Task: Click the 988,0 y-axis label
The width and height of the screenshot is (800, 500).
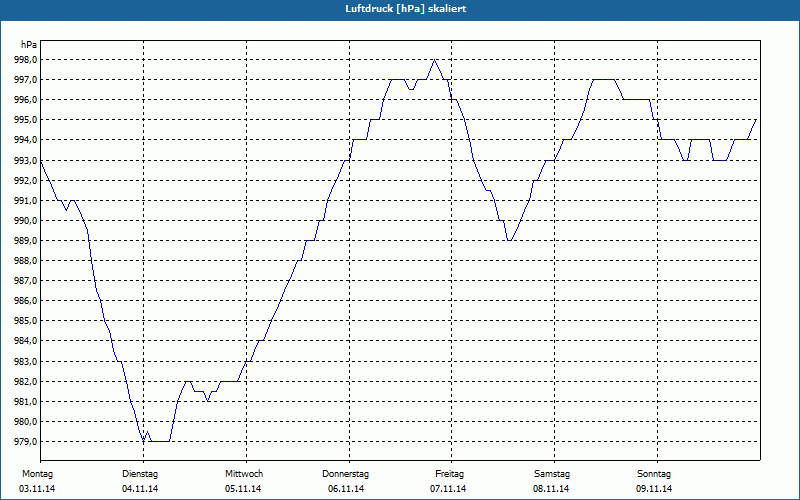Action: 26,261
